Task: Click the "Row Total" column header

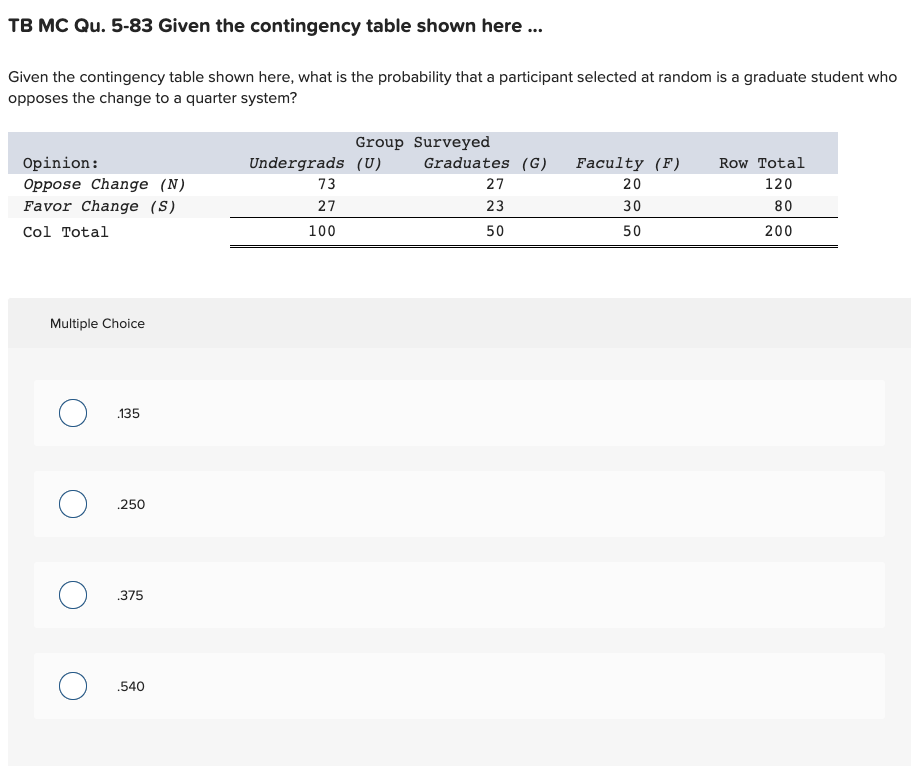Action: tap(762, 163)
